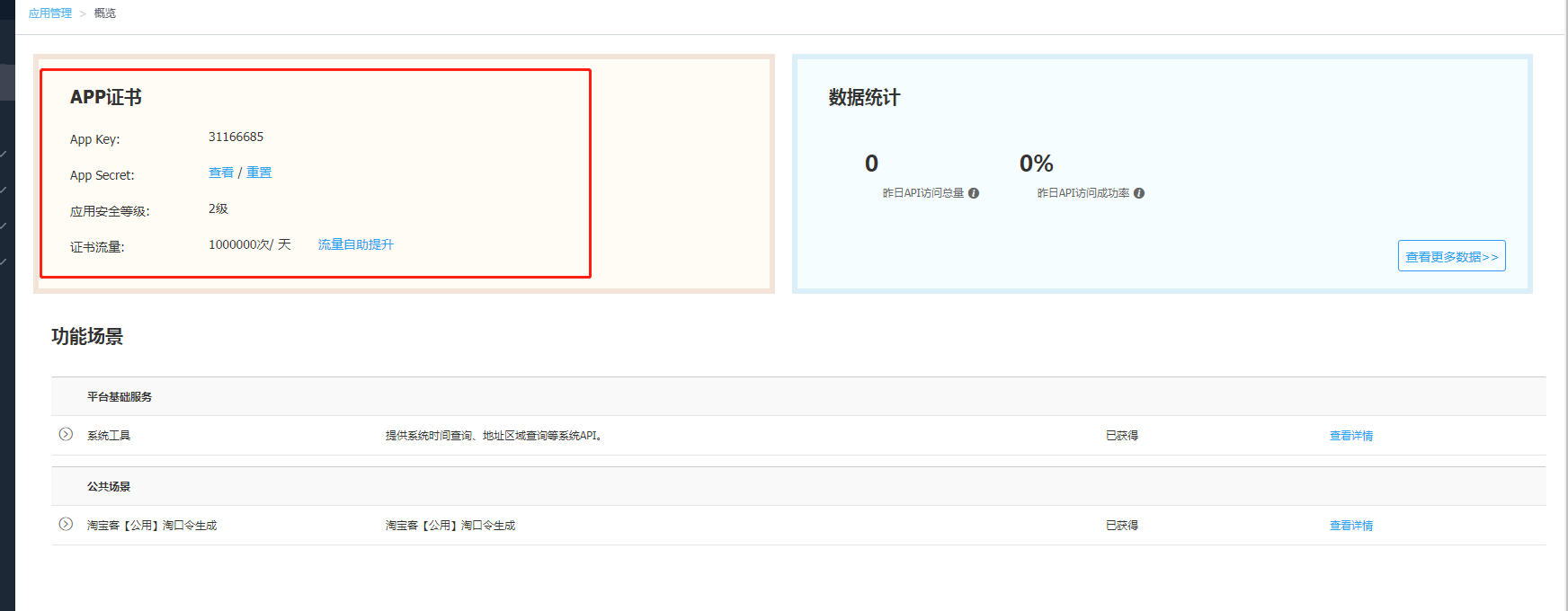1568x611 pixels.
Task: Expand the 系统工具 row arrow
Action: tap(66, 435)
